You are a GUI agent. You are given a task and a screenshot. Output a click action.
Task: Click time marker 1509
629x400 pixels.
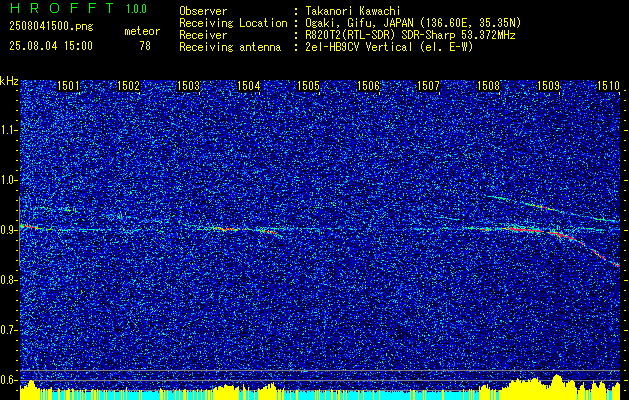[548, 86]
